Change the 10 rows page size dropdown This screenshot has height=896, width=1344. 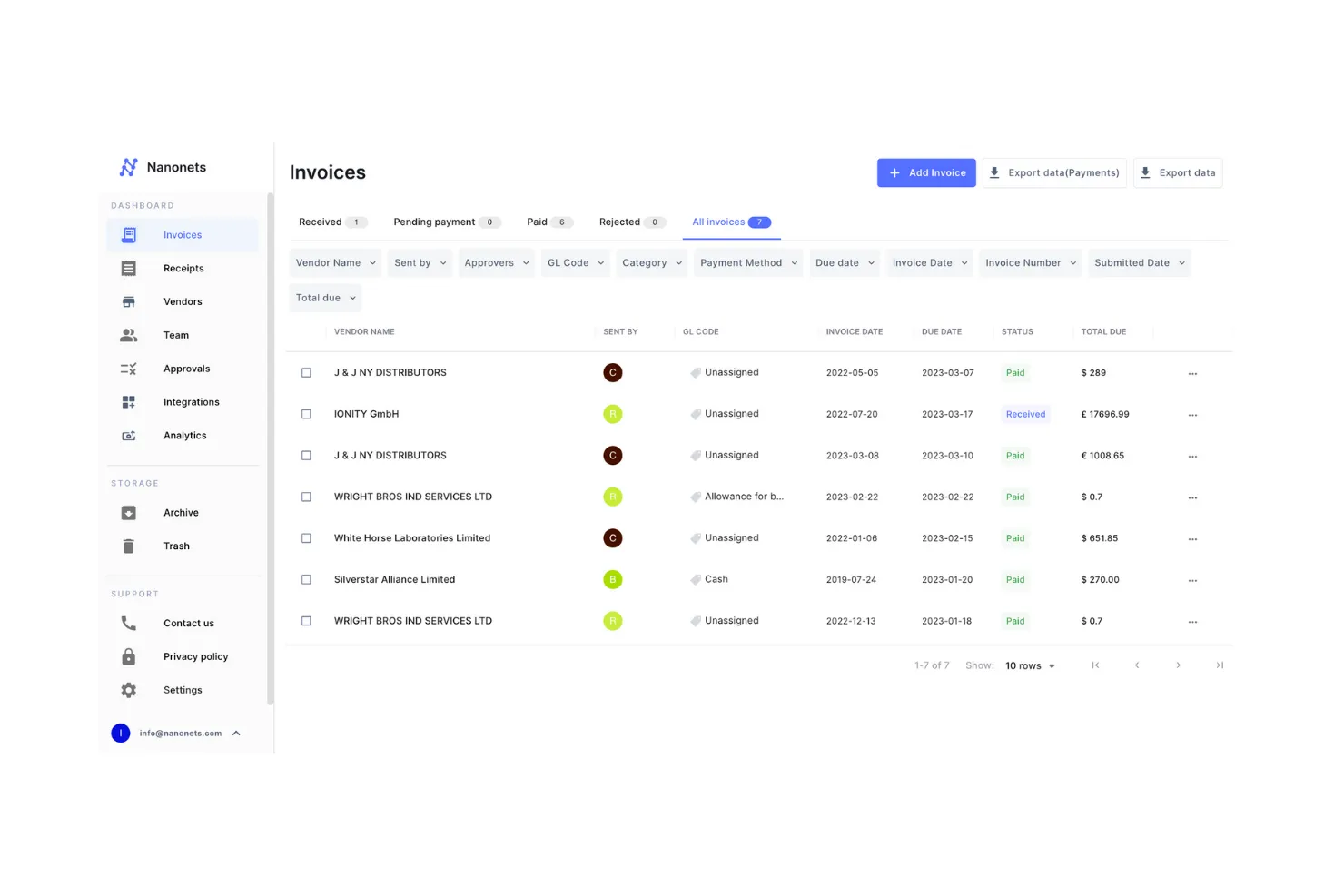click(x=1030, y=666)
